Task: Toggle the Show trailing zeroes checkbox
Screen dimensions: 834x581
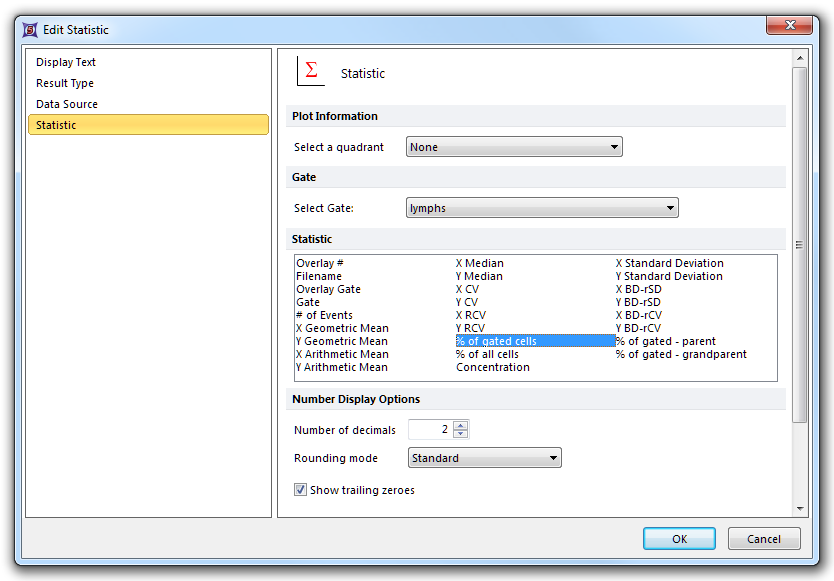Action: coord(300,490)
